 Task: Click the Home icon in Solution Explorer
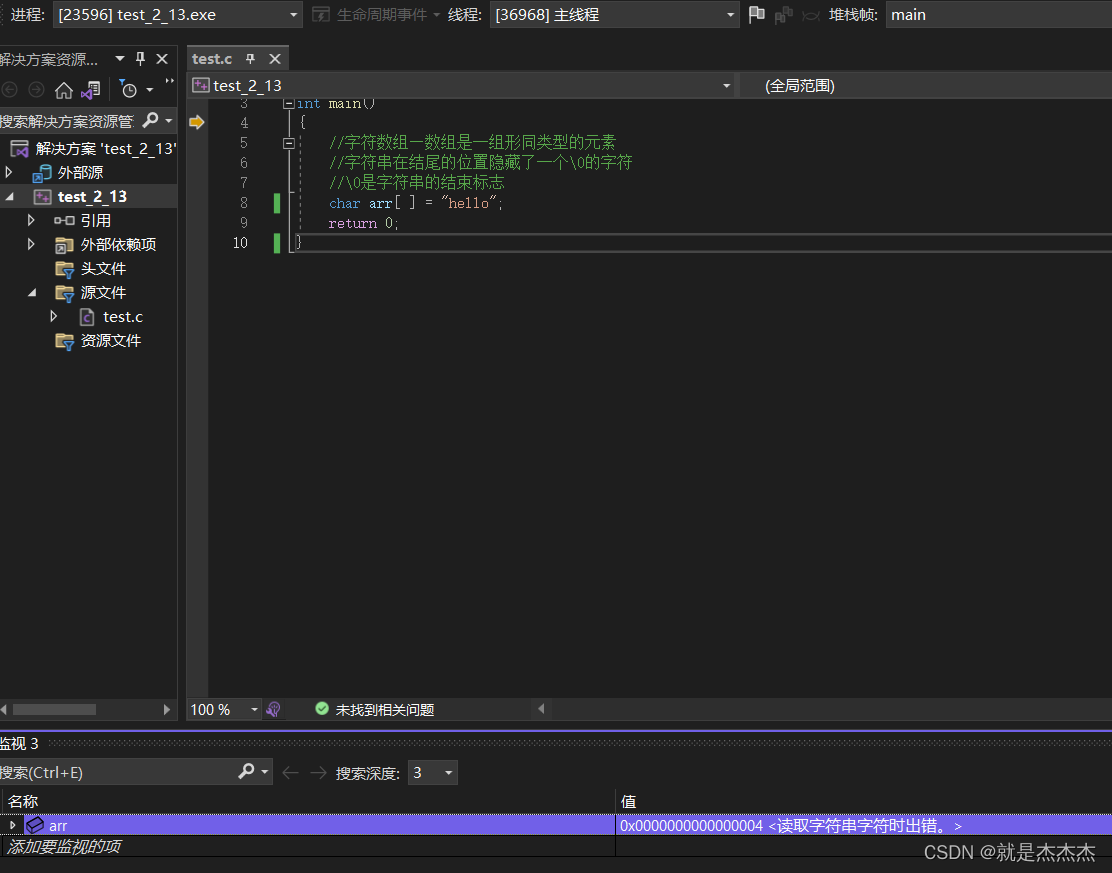tap(64, 90)
